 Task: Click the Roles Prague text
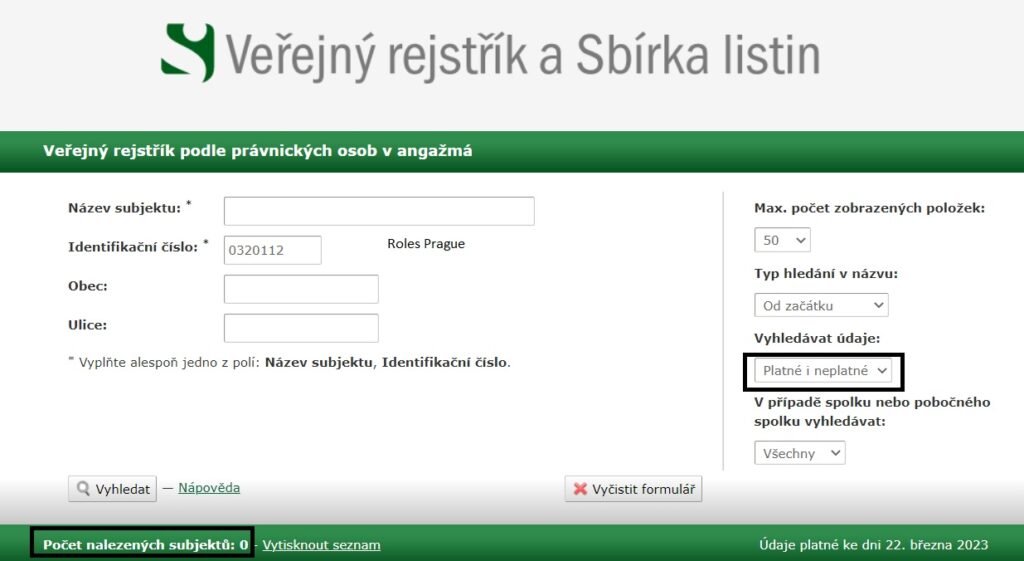point(426,244)
